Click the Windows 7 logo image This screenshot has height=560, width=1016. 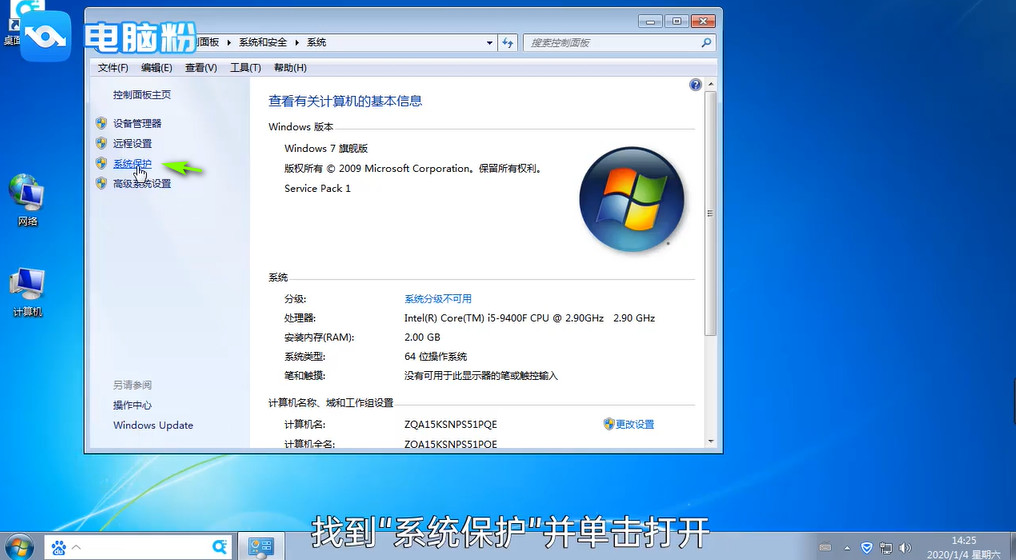tap(632, 199)
